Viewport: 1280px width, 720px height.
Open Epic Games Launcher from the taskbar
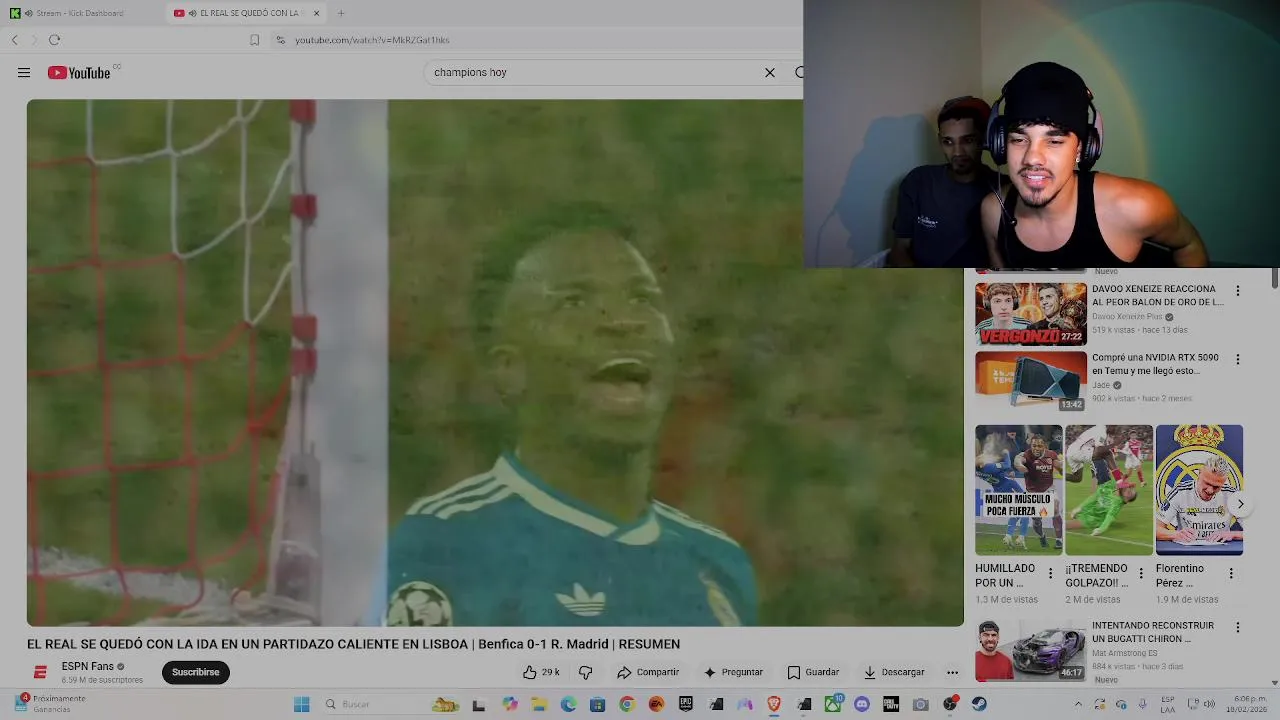pos(686,704)
